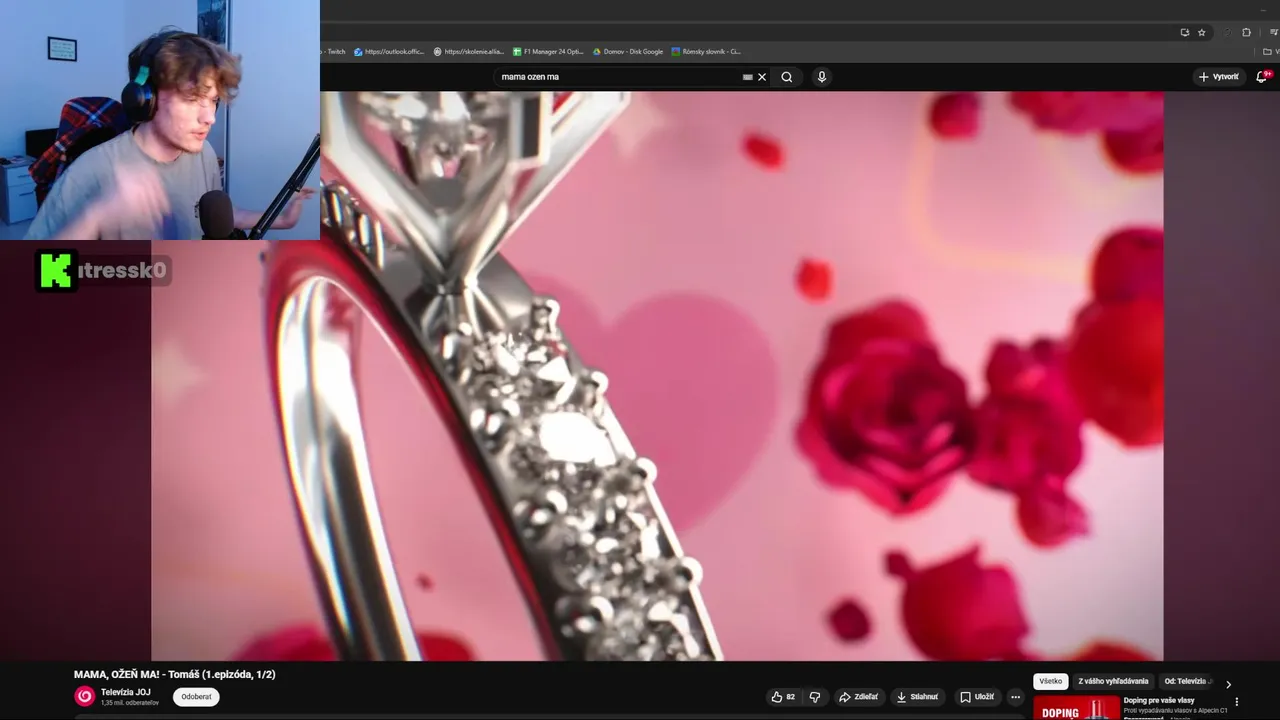
Task: Select the 'Od: Televízia' filter chip
Action: pyautogui.click(x=1187, y=681)
